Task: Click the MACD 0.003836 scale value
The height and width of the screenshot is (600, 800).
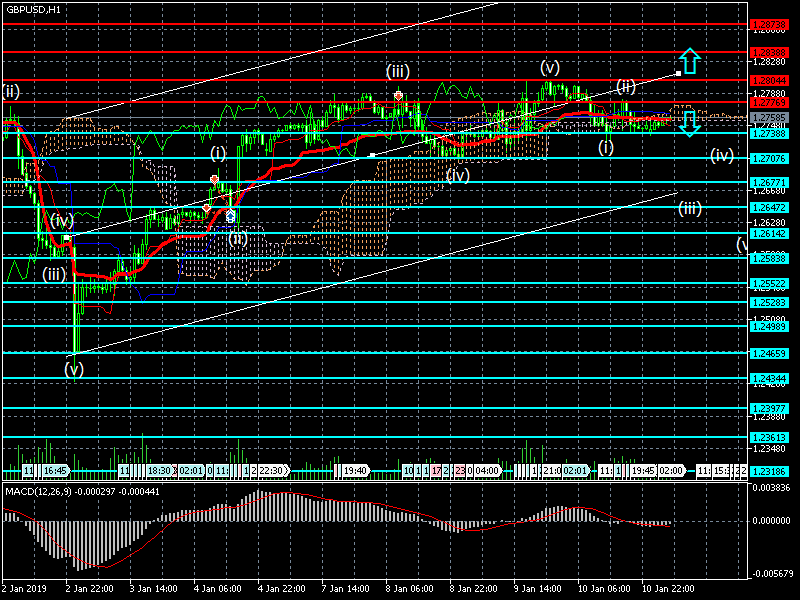Action: pos(771,488)
